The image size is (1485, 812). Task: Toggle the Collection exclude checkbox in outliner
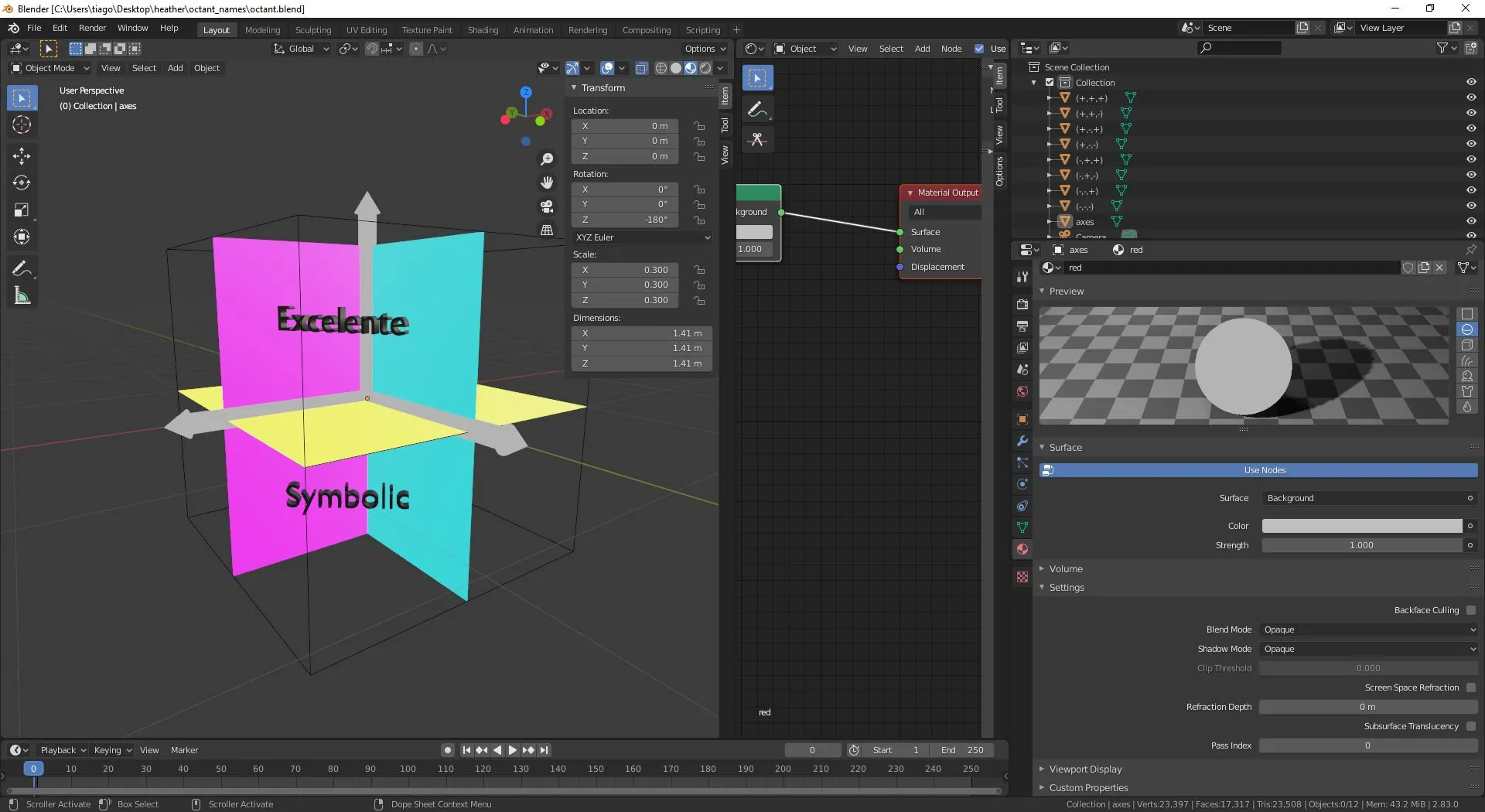[1050, 83]
